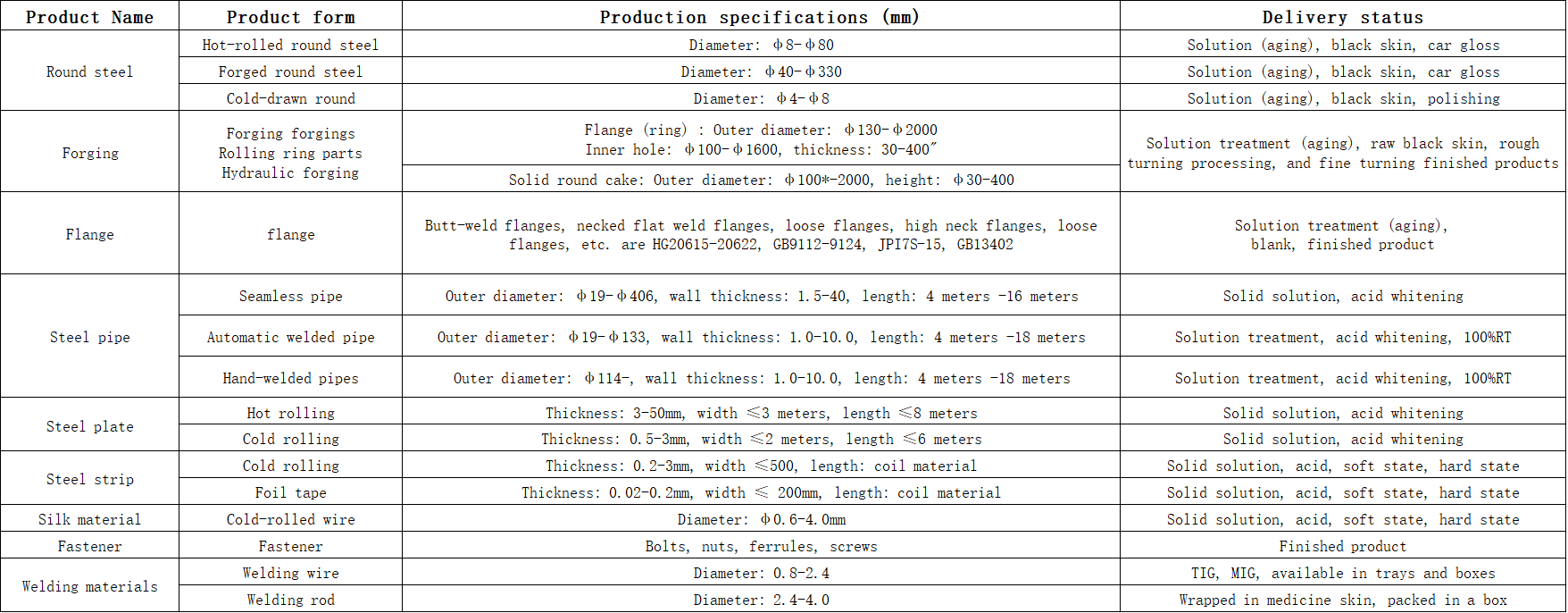Image resolution: width=1568 pixels, height=613 pixels.
Task: Click the TIG, MIG delivery status cell
Action: 1342,573
